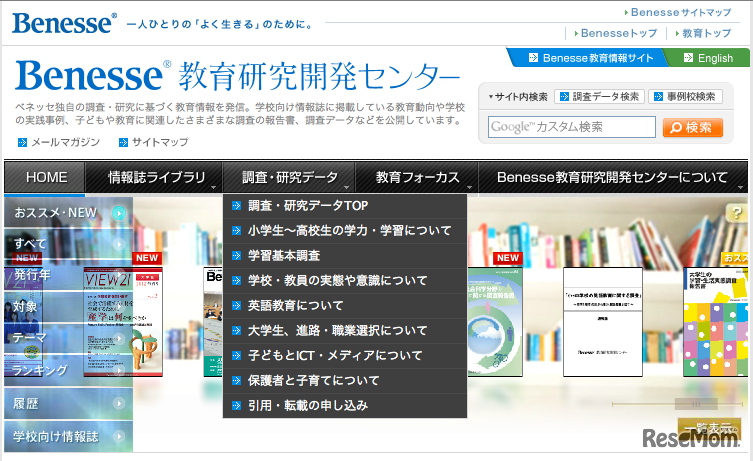753x461 pixels.
Task: Open the colorful 大学生 survey report thumbnail
Action: [716, 322]
